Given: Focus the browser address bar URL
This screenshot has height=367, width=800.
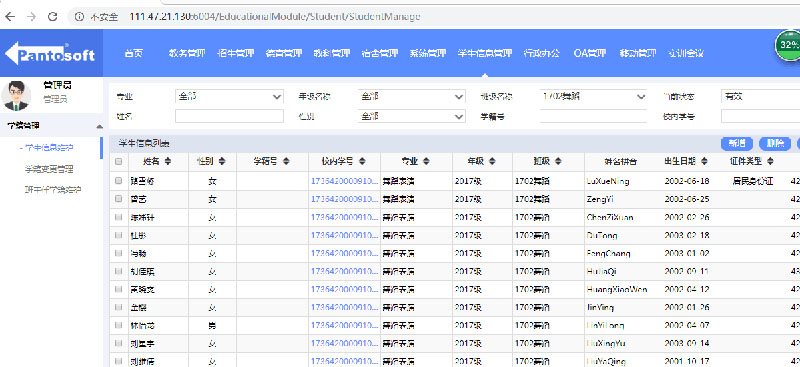Looking at the screenshot, I should pos(274,17).
